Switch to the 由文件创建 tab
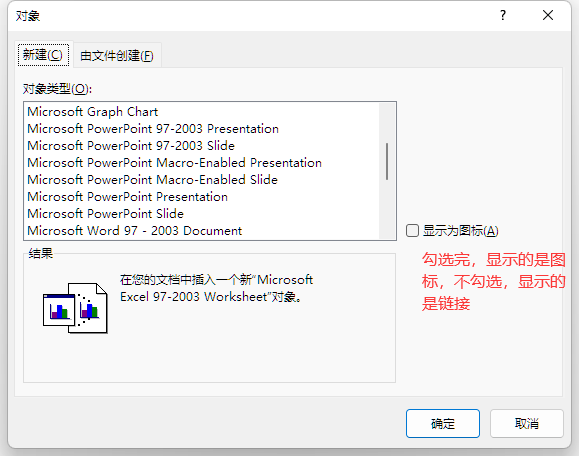579x456 pixels. [117, 56]
